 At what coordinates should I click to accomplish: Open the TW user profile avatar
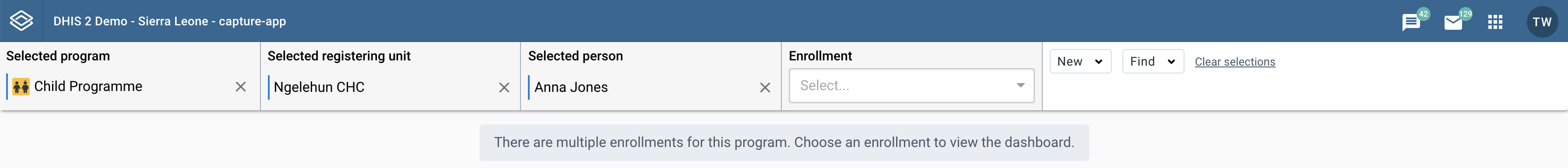pyautogui.click(x=1542, y=22)
